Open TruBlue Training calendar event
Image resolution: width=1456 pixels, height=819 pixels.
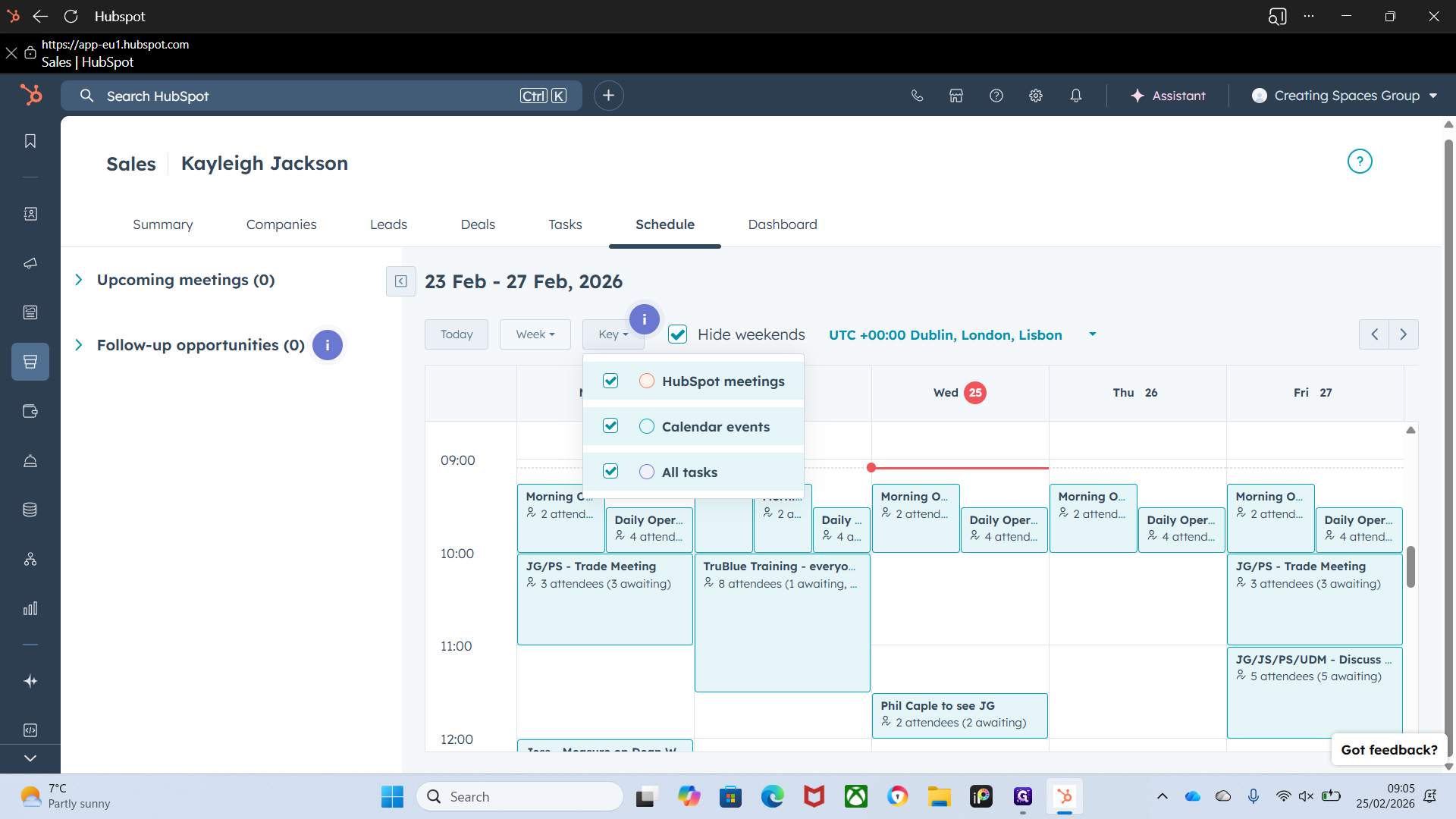click(782, 623)
